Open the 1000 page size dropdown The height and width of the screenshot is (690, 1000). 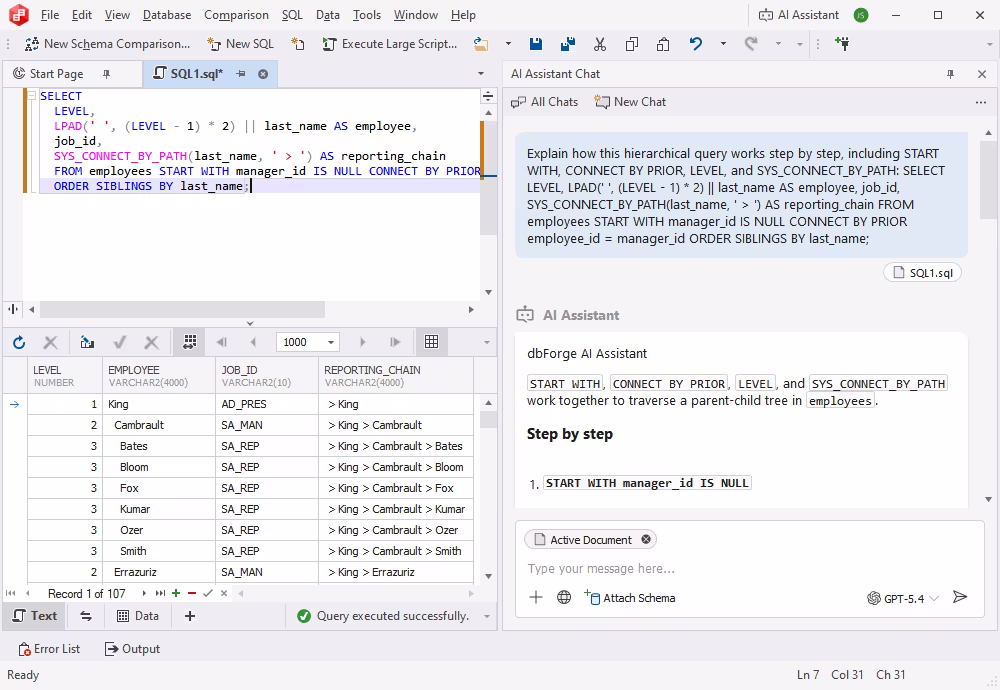point(331,342)
